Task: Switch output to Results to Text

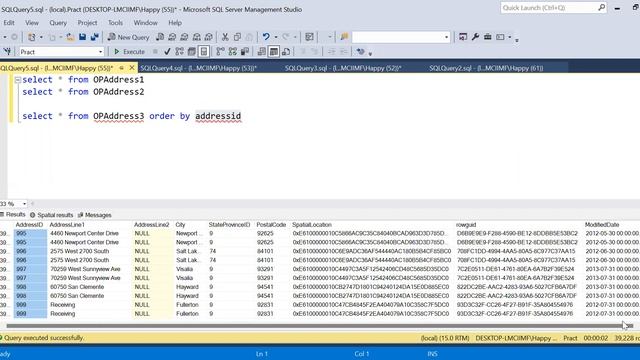Action: click(x=262, y=51)
